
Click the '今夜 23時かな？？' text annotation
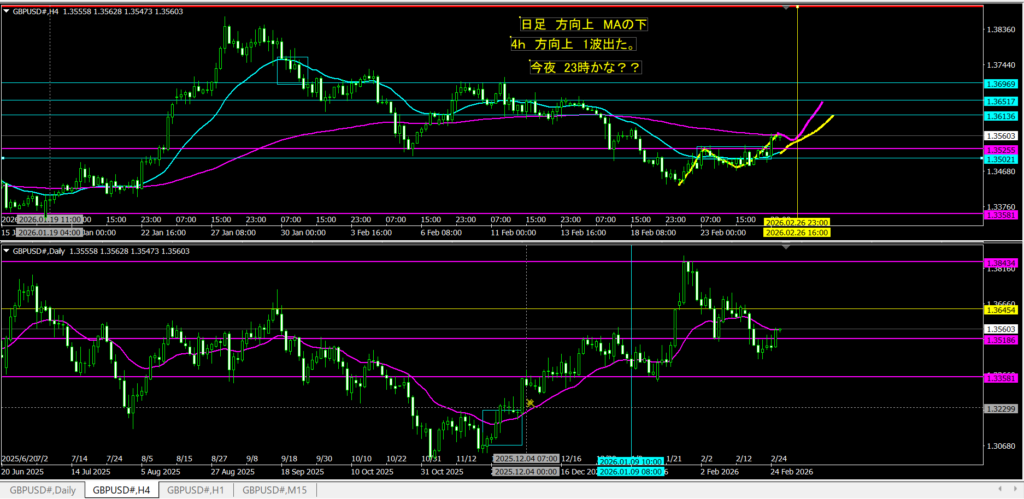coord(586,67)
